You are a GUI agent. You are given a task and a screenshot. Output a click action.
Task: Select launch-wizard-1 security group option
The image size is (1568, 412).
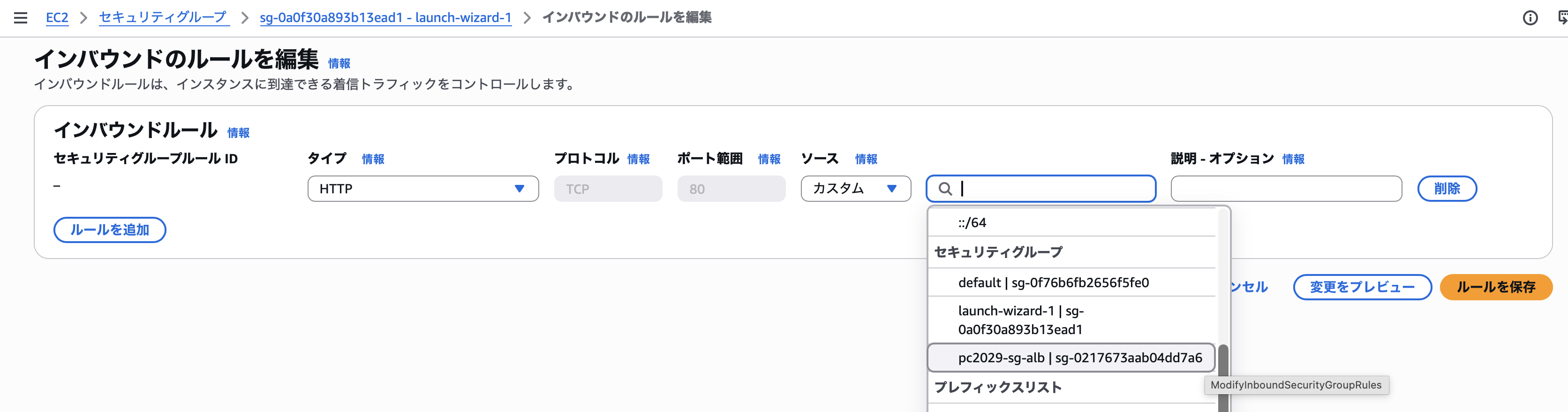point(1071,320)
